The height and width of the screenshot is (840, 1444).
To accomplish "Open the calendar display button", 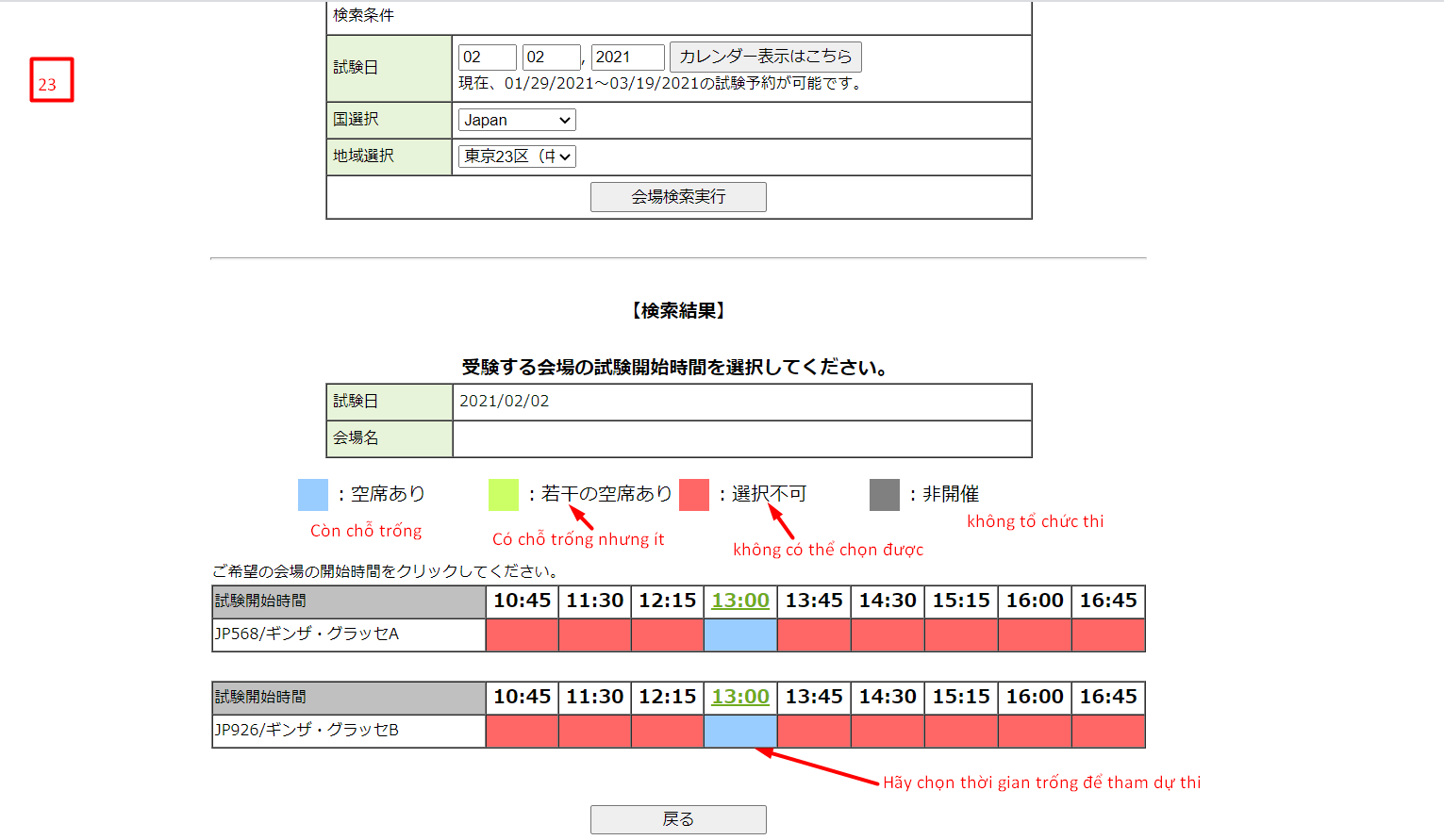I will click(765, 58).
